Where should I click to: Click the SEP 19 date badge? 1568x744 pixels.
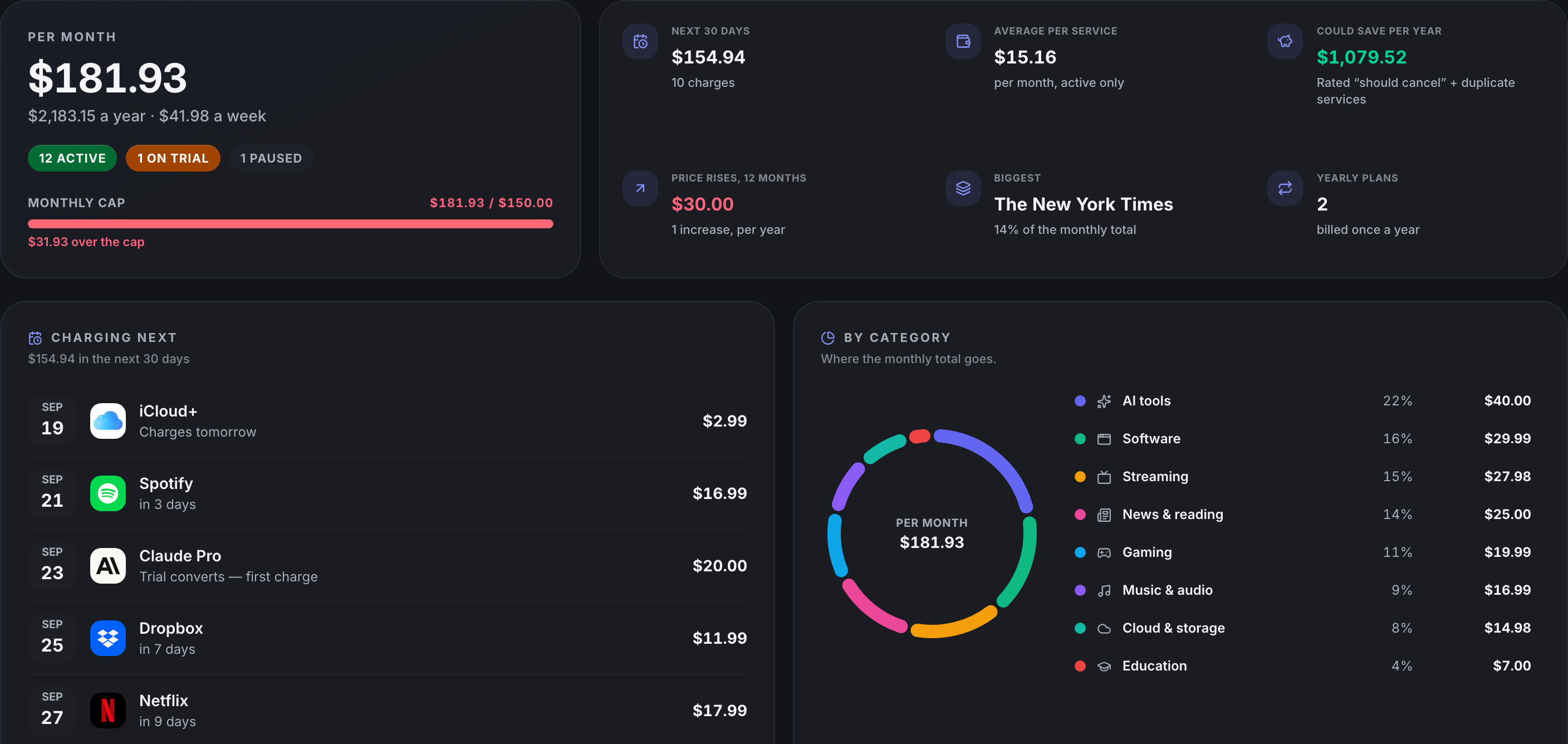(x=52, y=420)
